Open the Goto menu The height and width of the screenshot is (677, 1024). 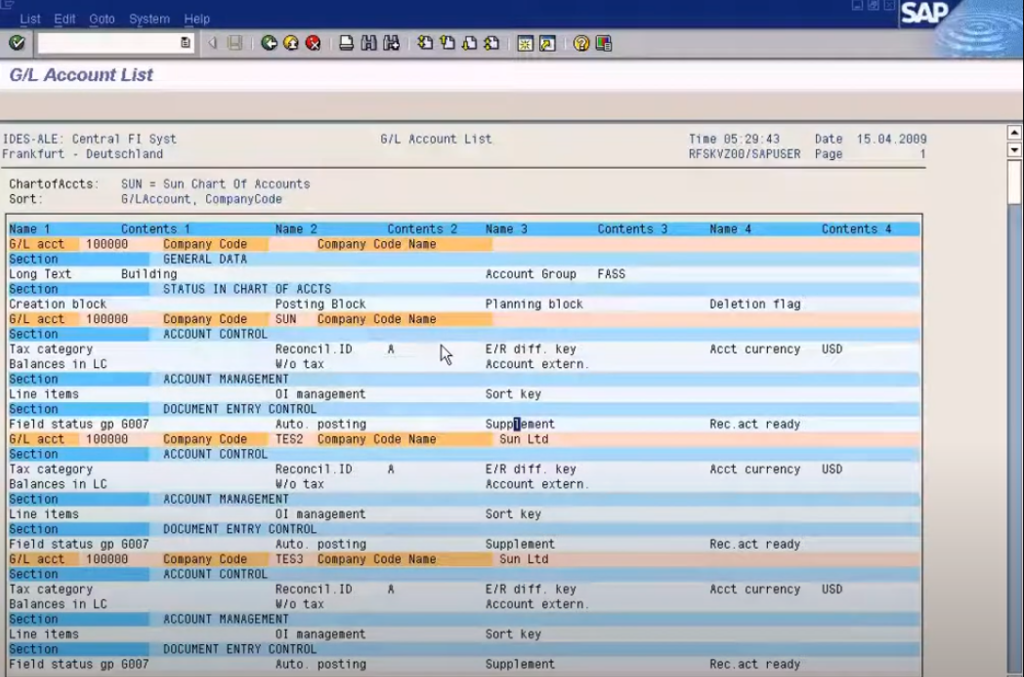click(102, 19)
